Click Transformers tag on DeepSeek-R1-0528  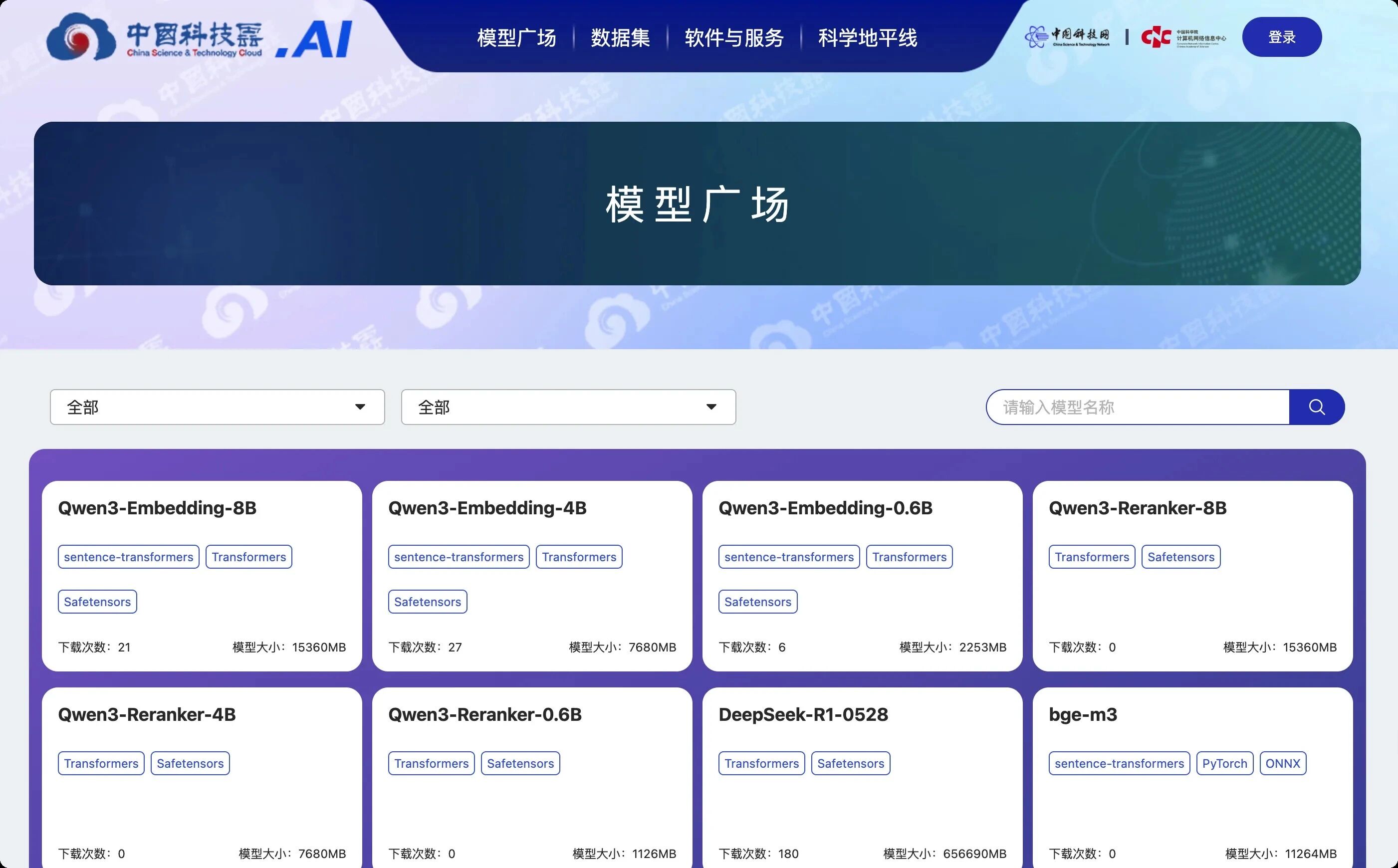[x=762, y=764]
